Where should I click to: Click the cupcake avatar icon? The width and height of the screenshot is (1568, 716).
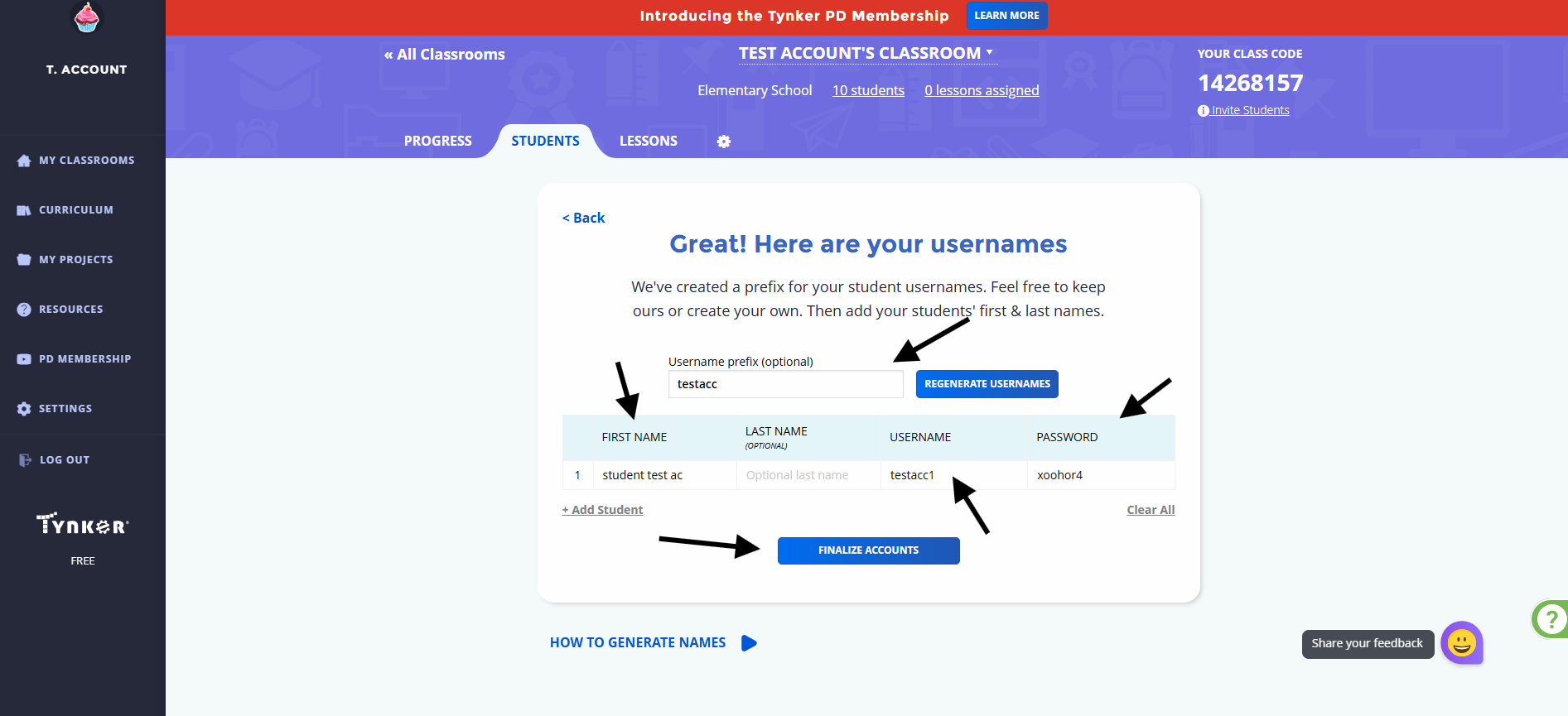tap(86, 17)
